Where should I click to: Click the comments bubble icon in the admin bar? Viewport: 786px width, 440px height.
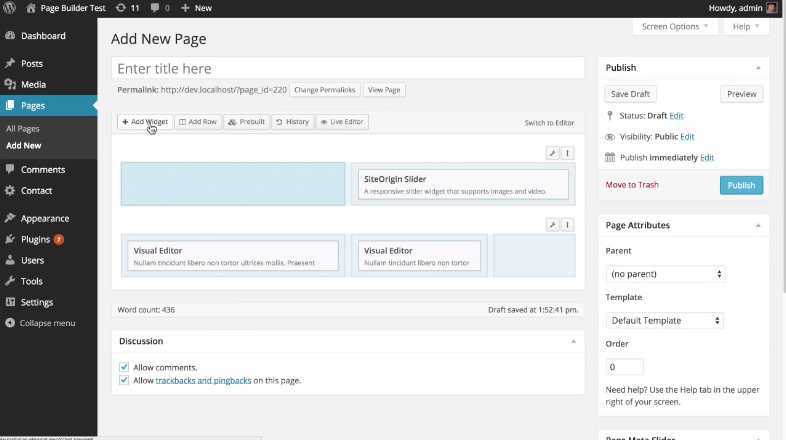coord(158,8)
